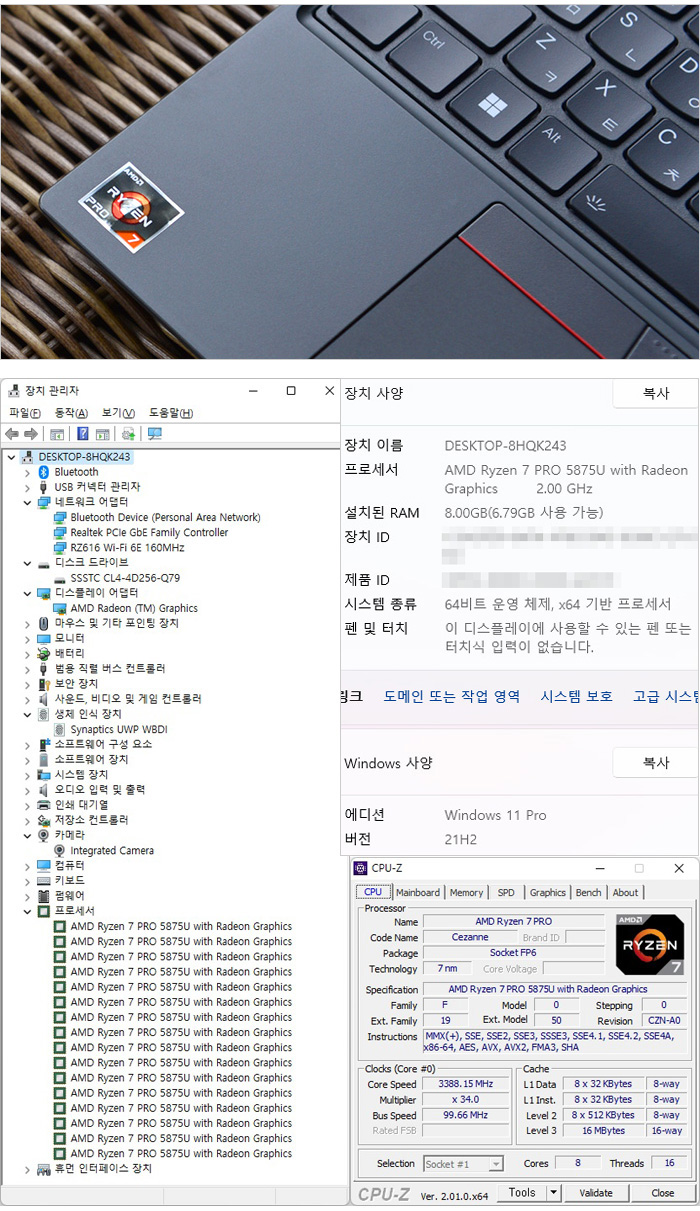Screen dimensions: 700x1211
Task: Click the 키보드 keyboard icon
Action: (x=44, y=880)
